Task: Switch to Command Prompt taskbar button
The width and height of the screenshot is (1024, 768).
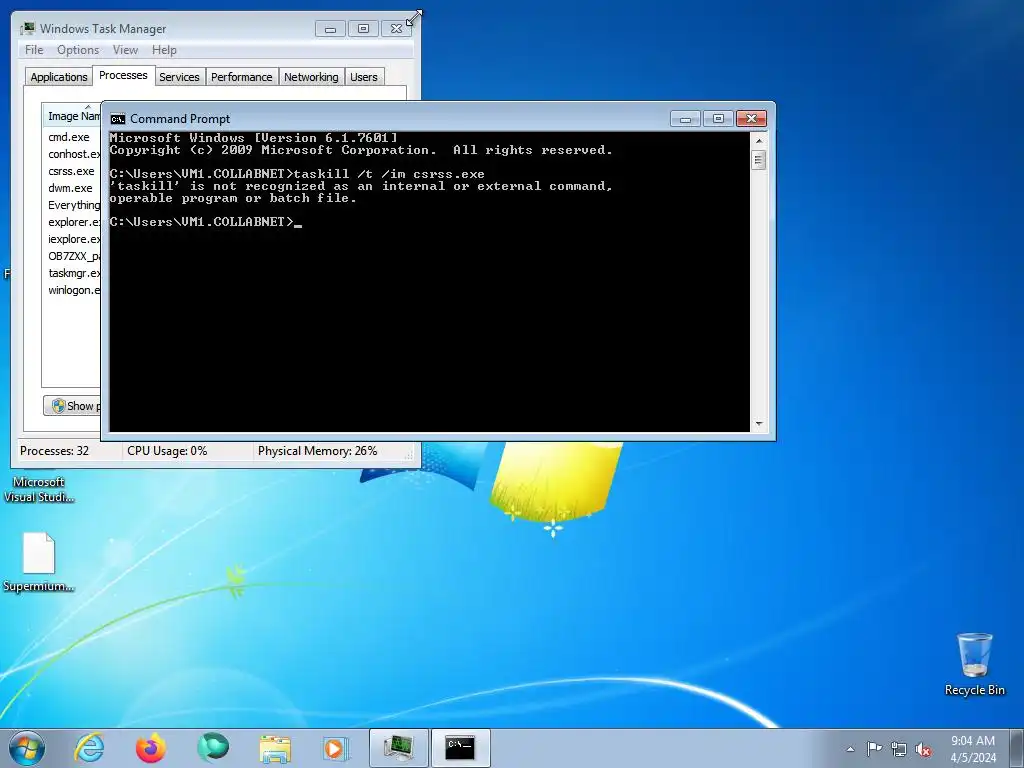Action: pyautogui.click(x=460, y=748)
